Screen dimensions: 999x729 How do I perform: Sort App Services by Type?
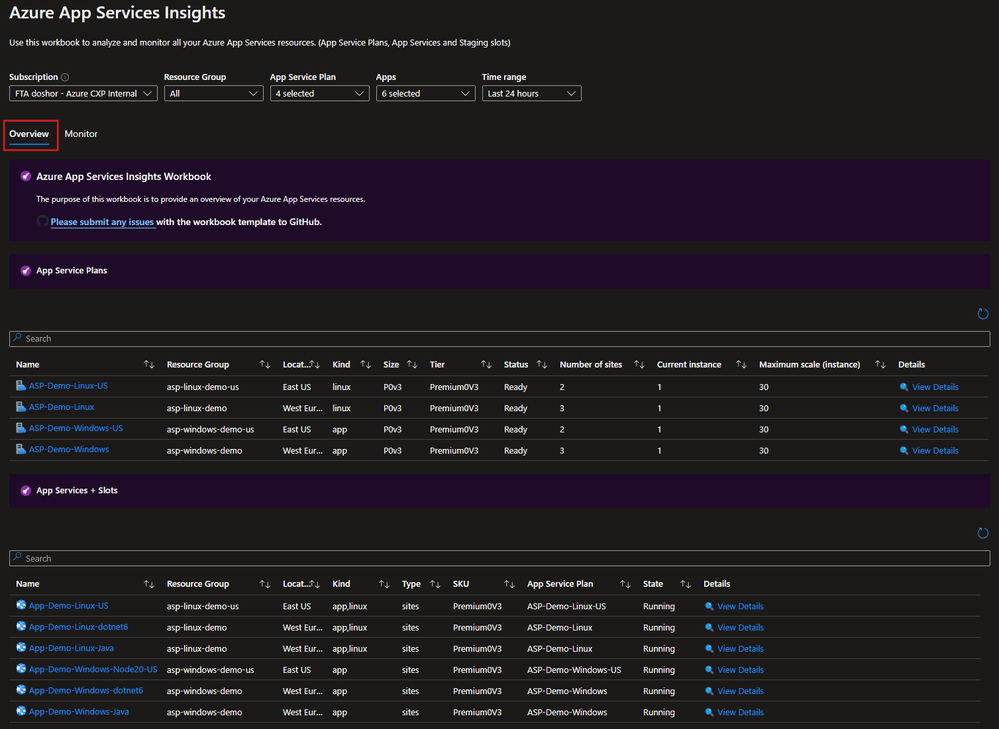pyautogui.click(x=435, y=584)
